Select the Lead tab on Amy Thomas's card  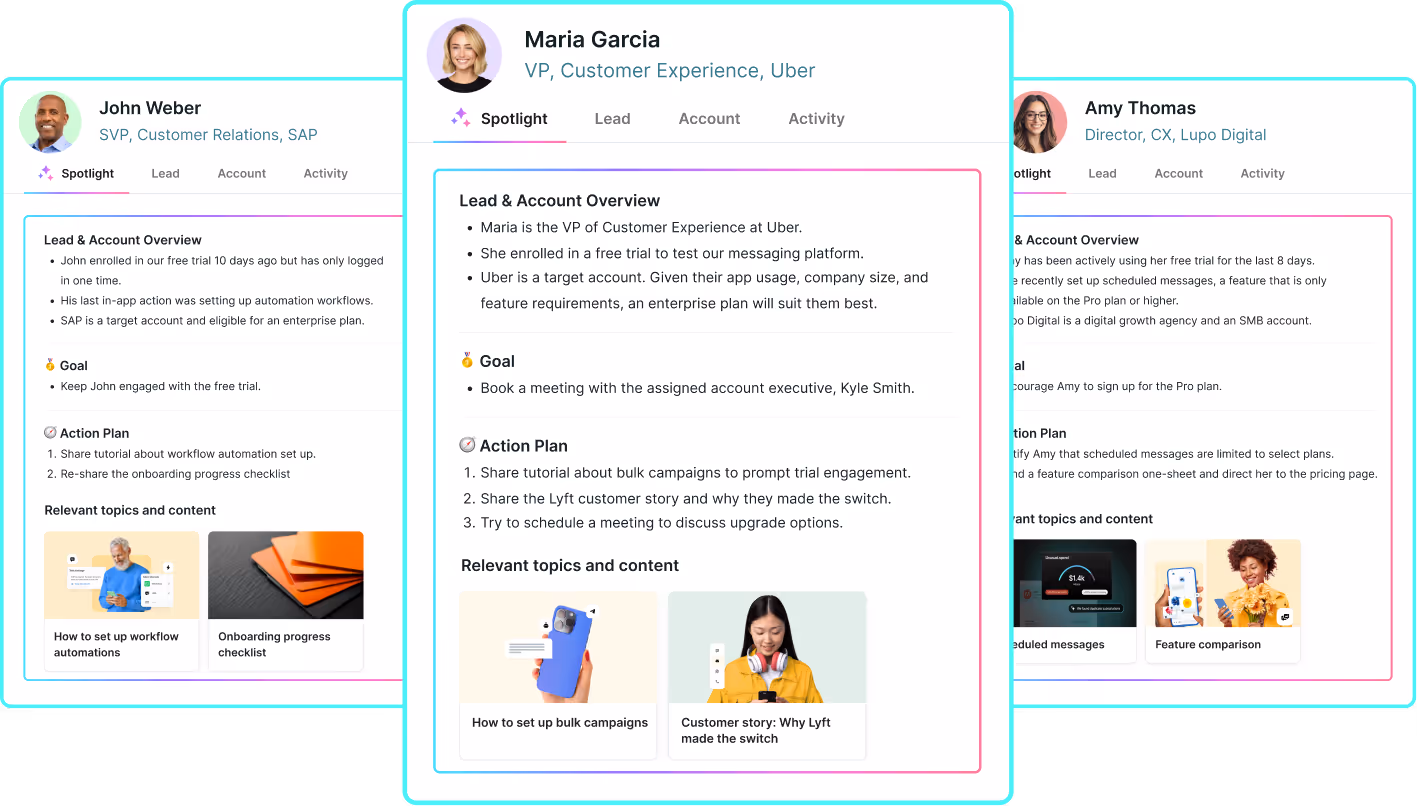tap(1102, 173)
